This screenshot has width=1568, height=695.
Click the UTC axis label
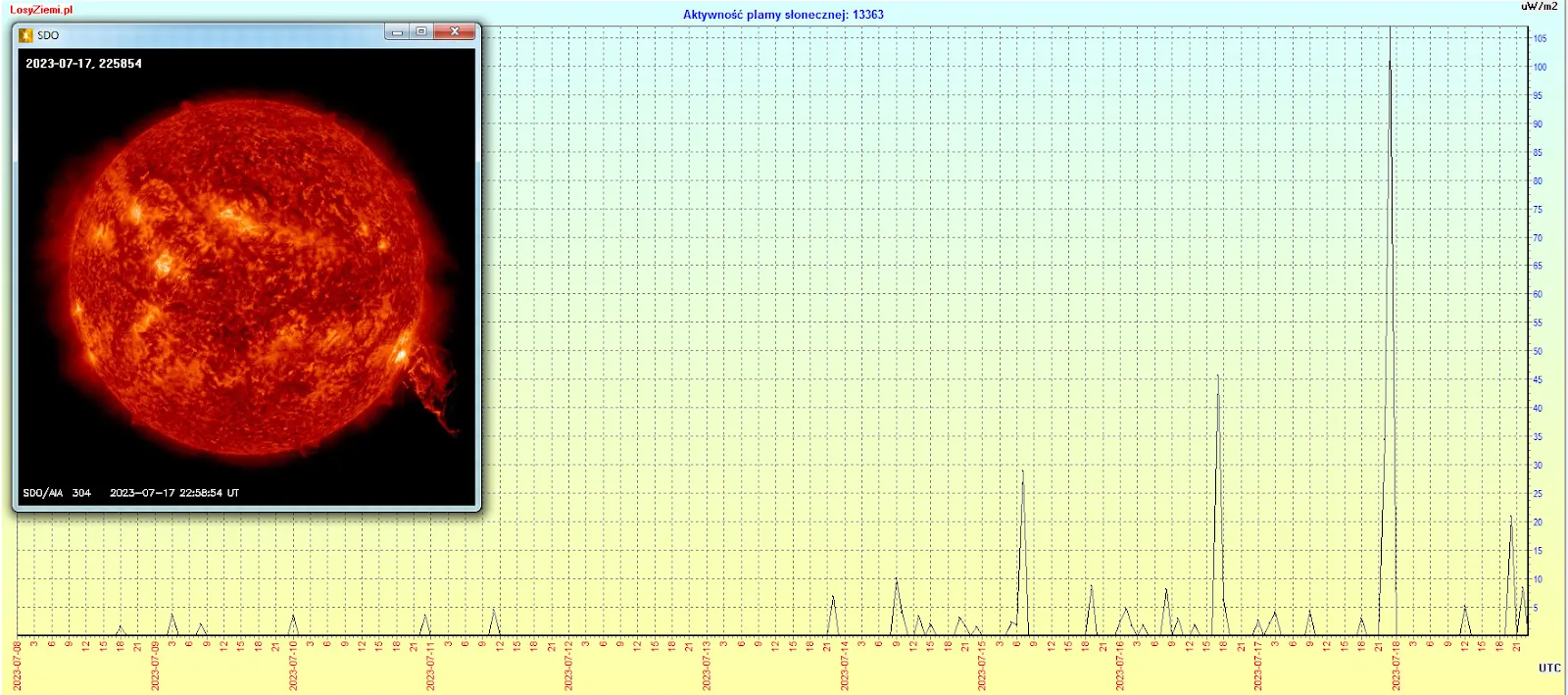click(1549, 668)
